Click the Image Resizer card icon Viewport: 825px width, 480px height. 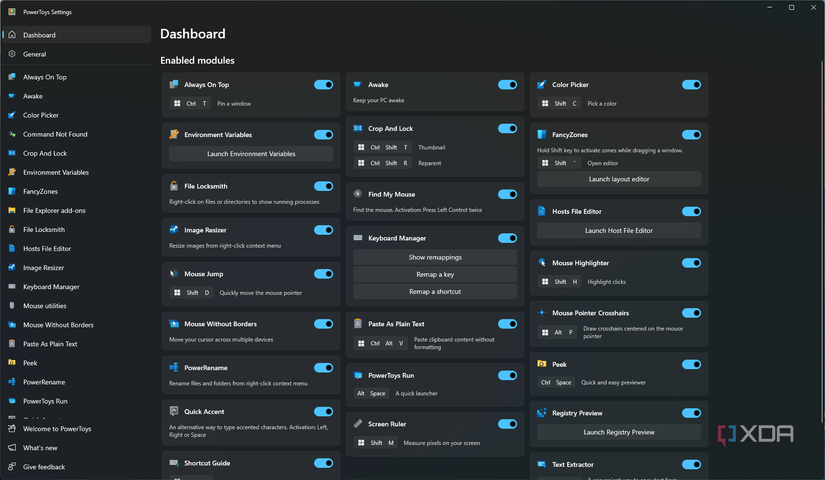click(x=174, y=229)
